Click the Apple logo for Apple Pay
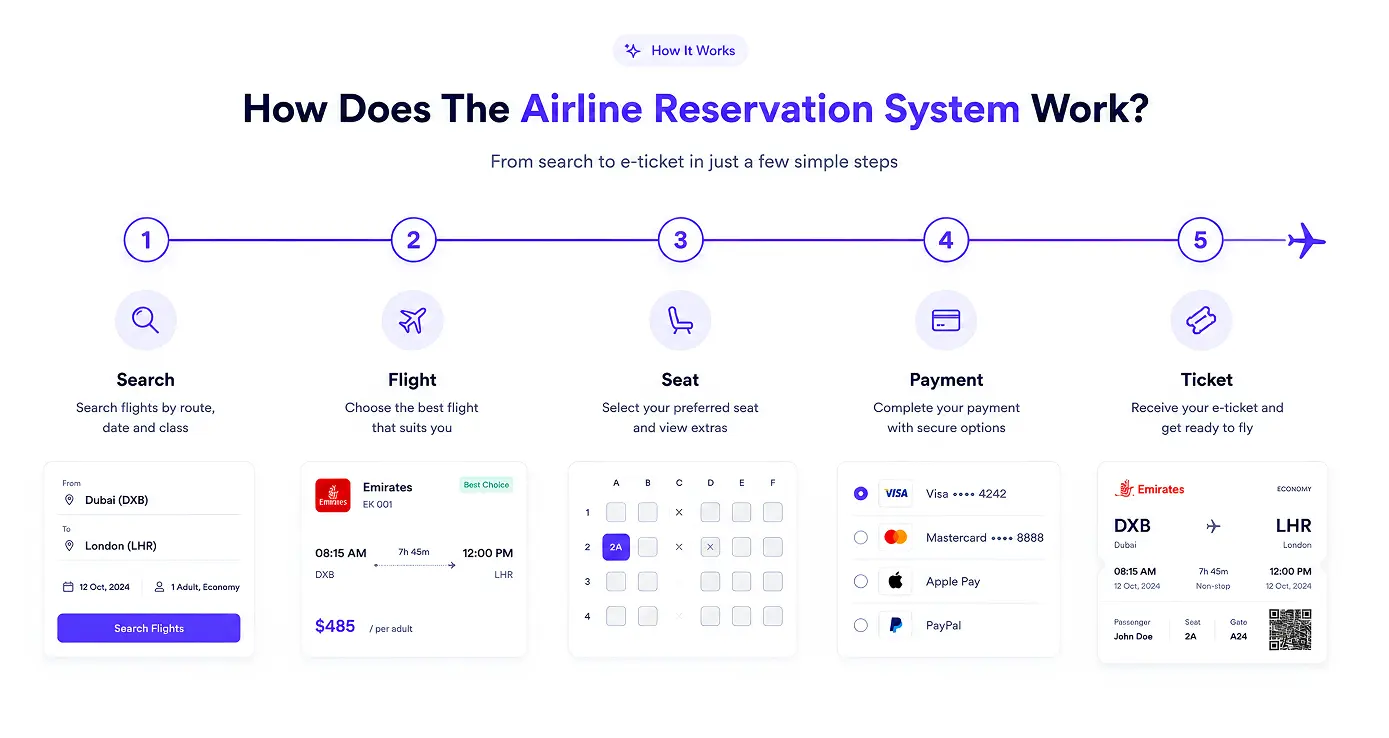This screenshot has width=1389, height=738. [x=896, y=581]
